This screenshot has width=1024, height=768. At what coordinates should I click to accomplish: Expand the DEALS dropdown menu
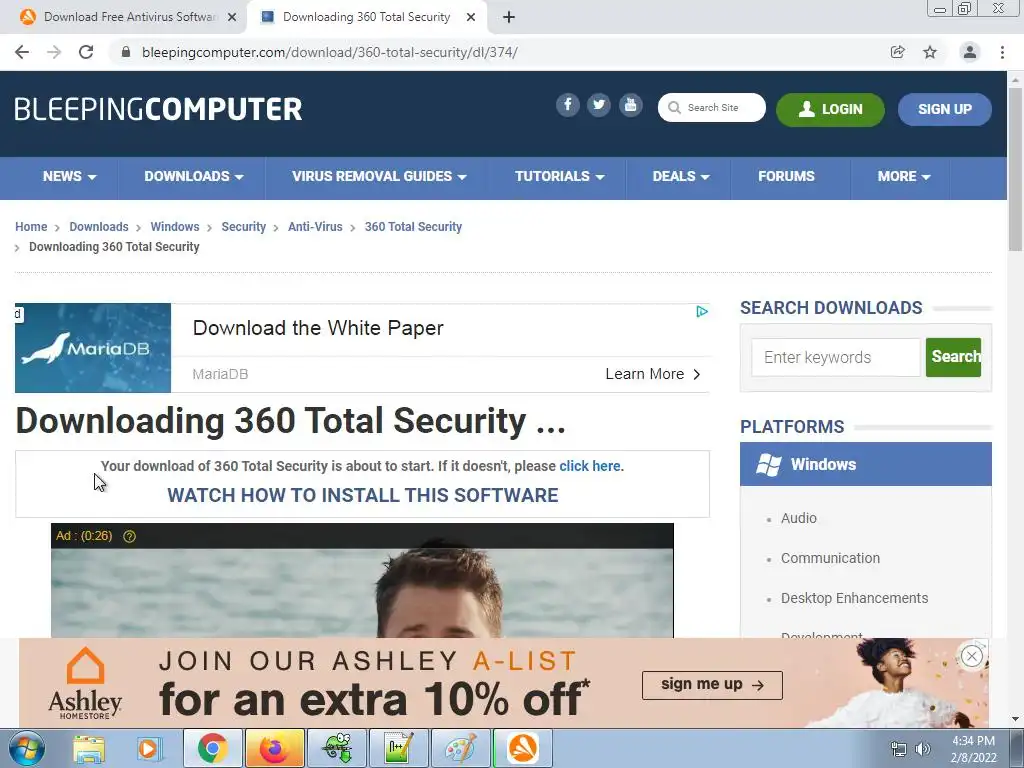pos(680,176)
